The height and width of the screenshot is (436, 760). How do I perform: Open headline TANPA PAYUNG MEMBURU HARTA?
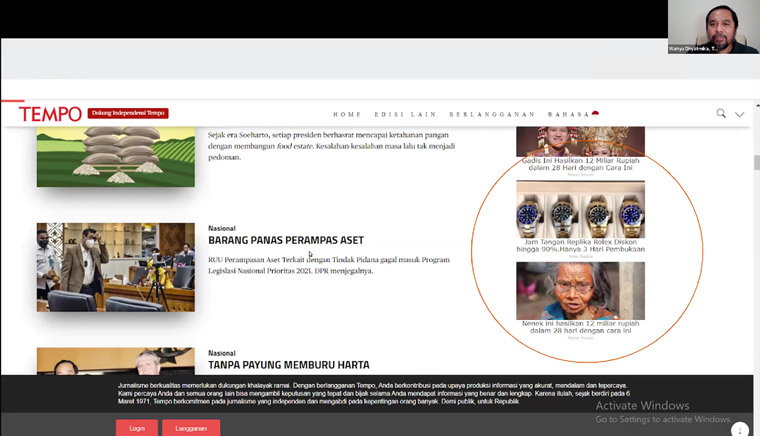(289, 365)
